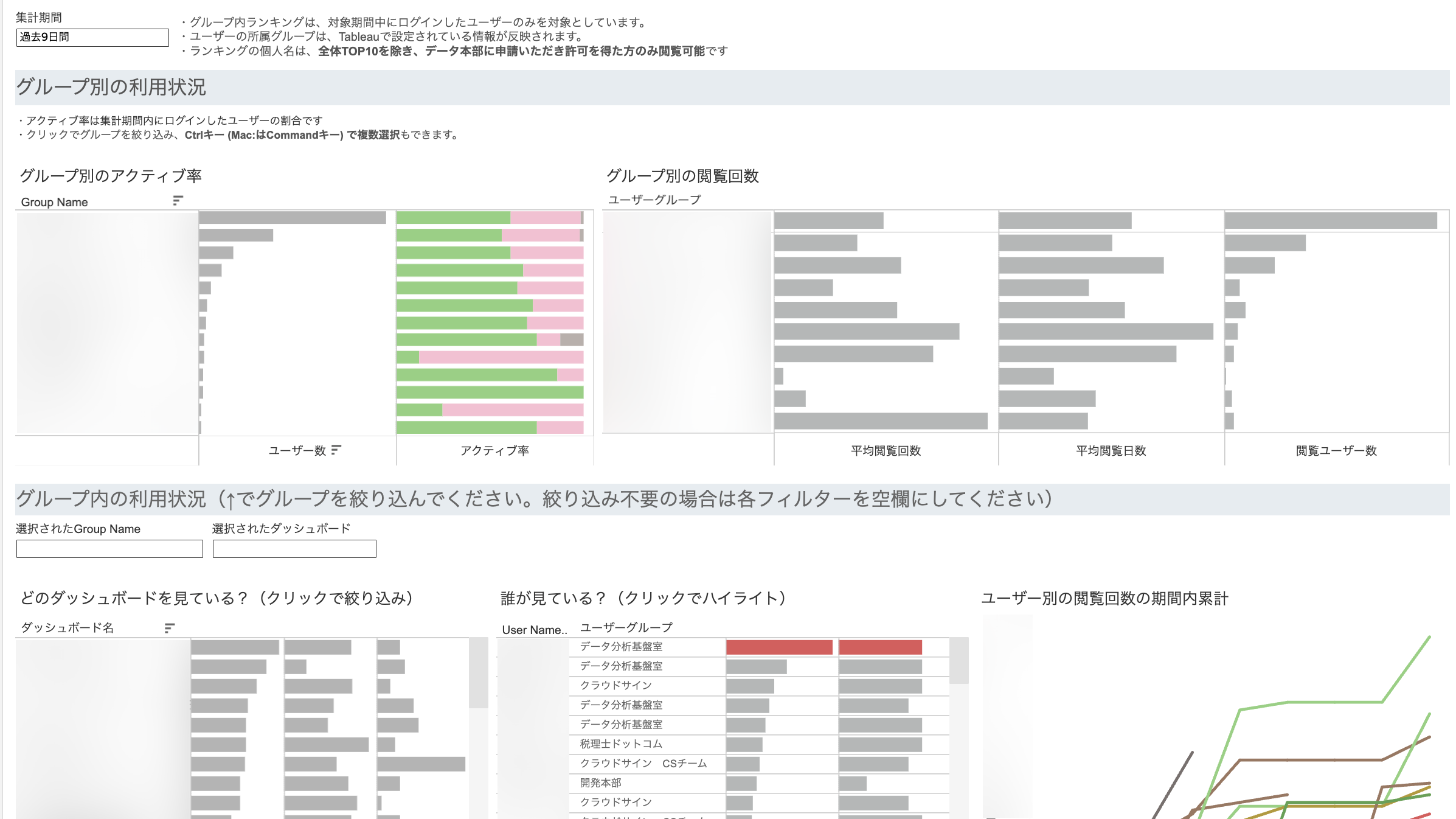Open the 選択されたダッシュボード filter field
The image size is (1456, 819).
(294, 549)
